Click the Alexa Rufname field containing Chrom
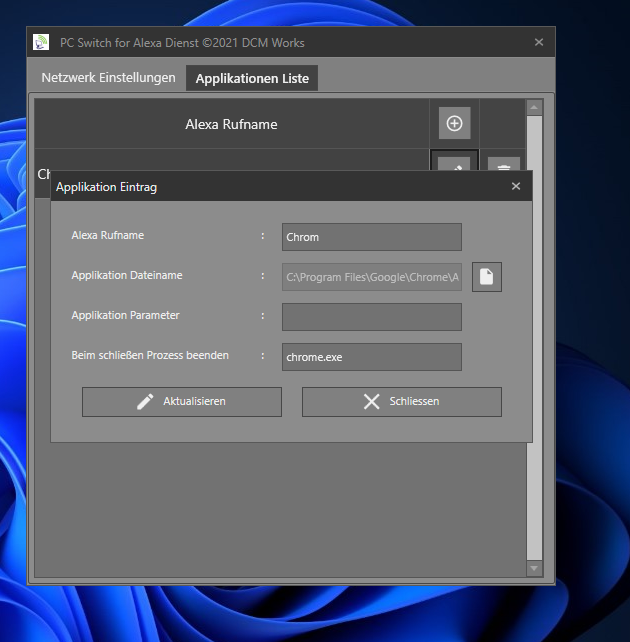 [371, 237]
